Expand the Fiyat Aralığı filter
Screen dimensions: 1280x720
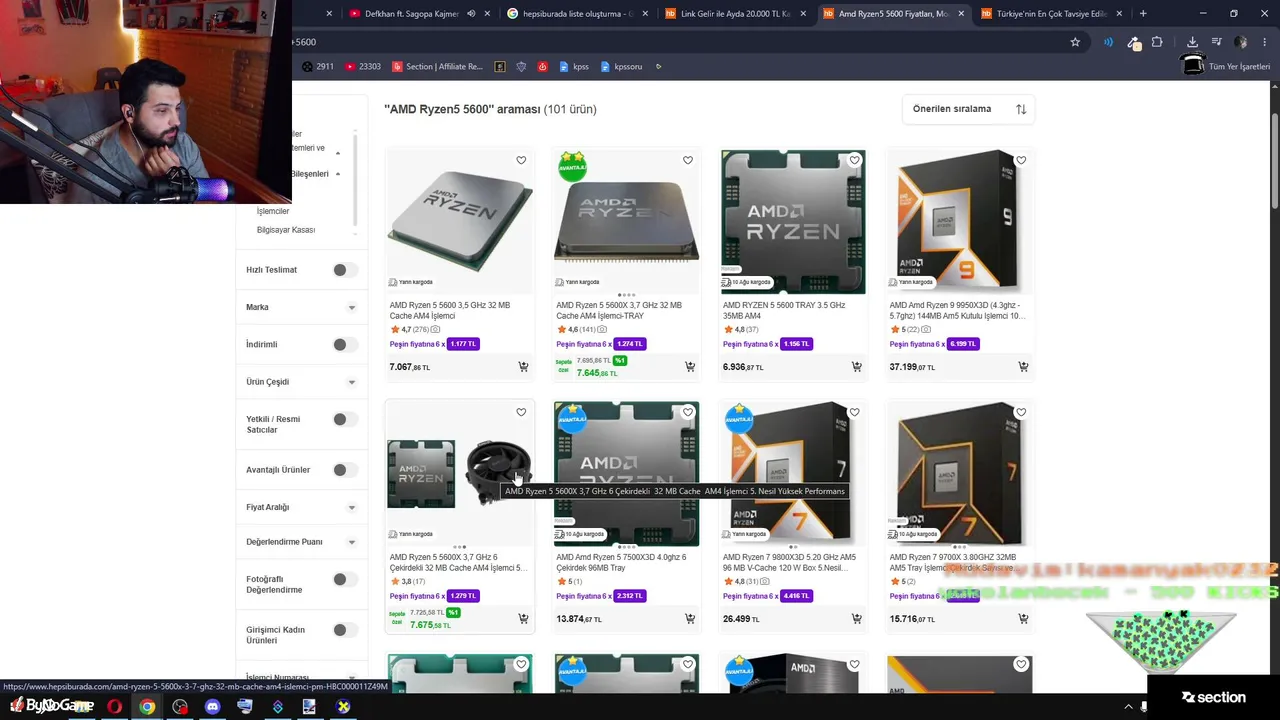click(351, 508)
